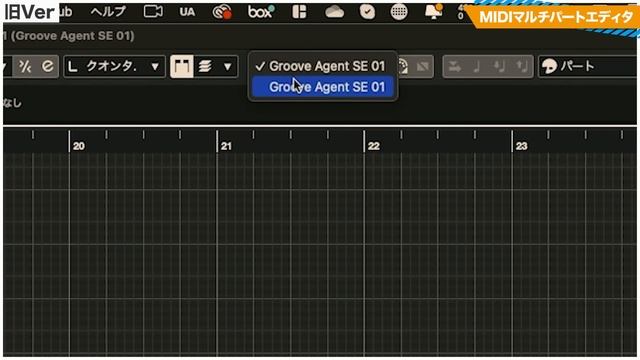Select the checked Groove Agent SE 01 entry
640x360 pixels.
click(x=322, y=66)
